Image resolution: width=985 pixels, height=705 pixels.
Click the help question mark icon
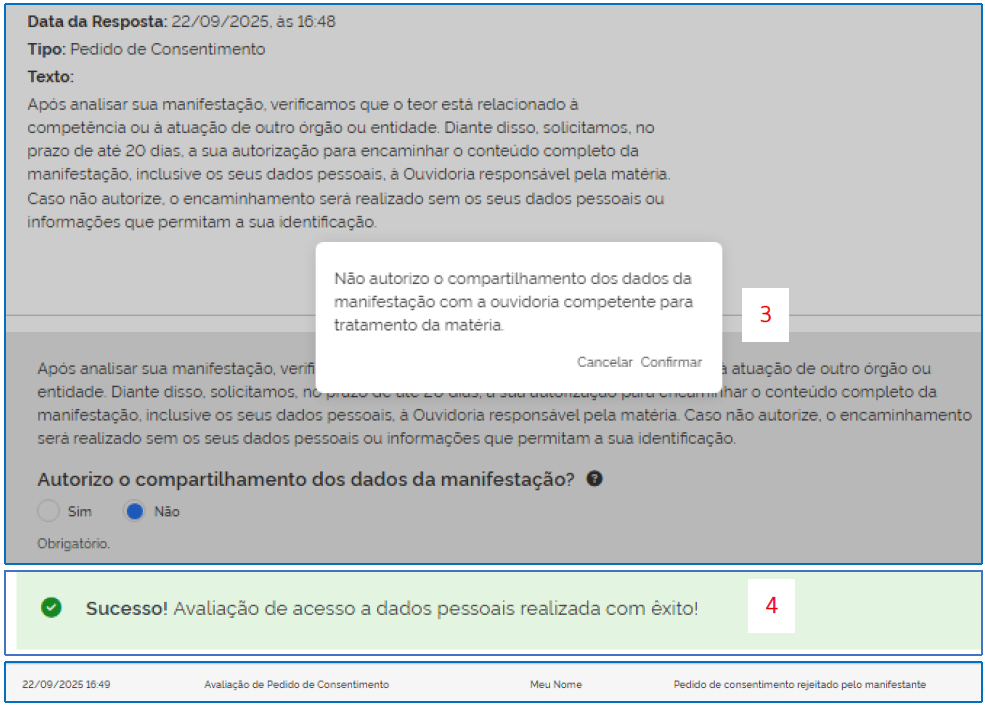(594, 479)
